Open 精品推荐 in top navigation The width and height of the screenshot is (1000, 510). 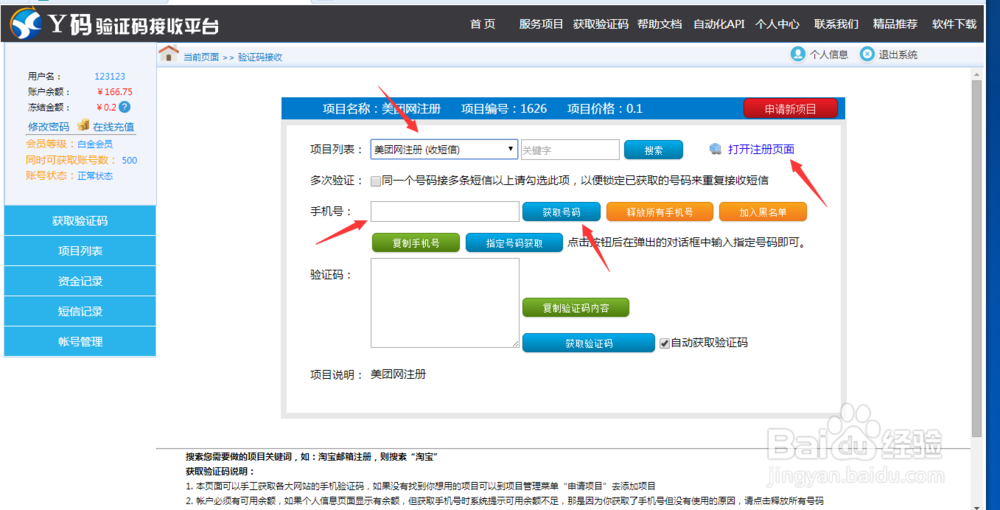click(x=895, y=24)
